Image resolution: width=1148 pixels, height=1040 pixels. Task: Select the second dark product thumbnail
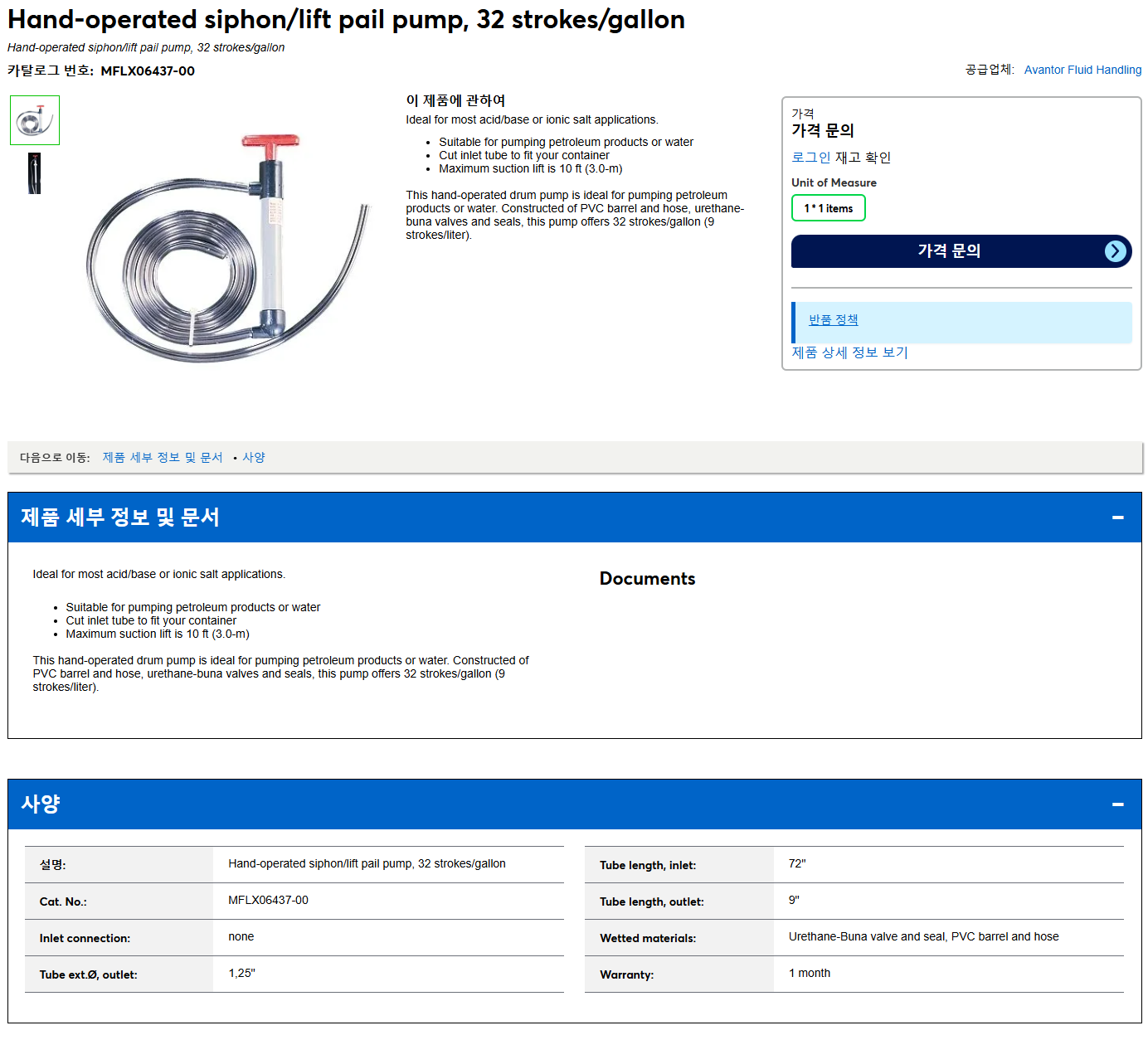tap(34, 173)
